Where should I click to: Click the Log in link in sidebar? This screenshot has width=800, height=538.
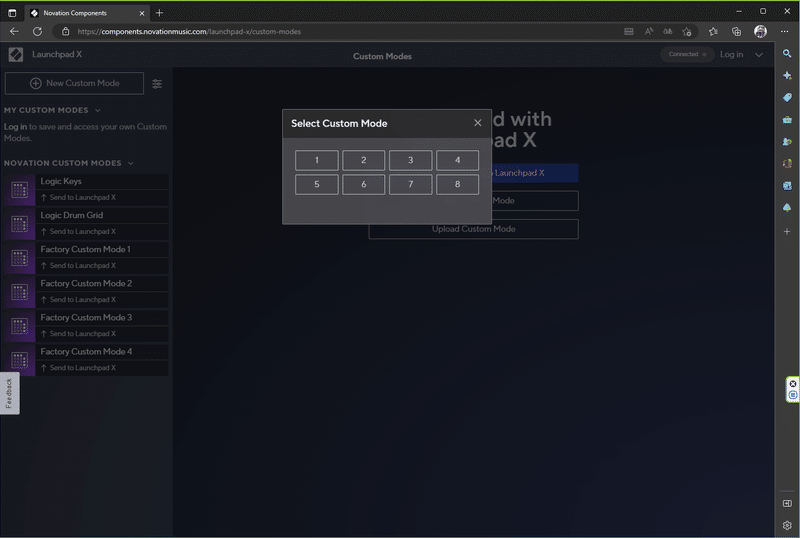[x=15, y=127]
